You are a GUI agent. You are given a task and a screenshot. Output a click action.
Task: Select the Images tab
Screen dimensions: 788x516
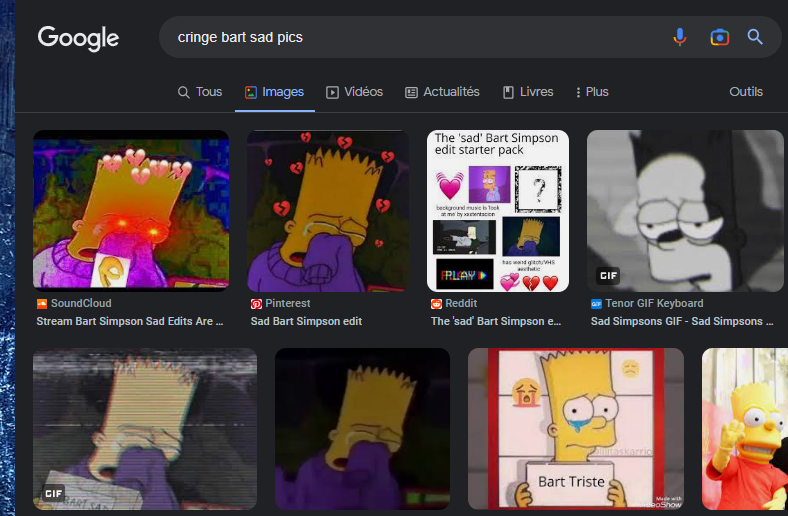pos(274,92)
